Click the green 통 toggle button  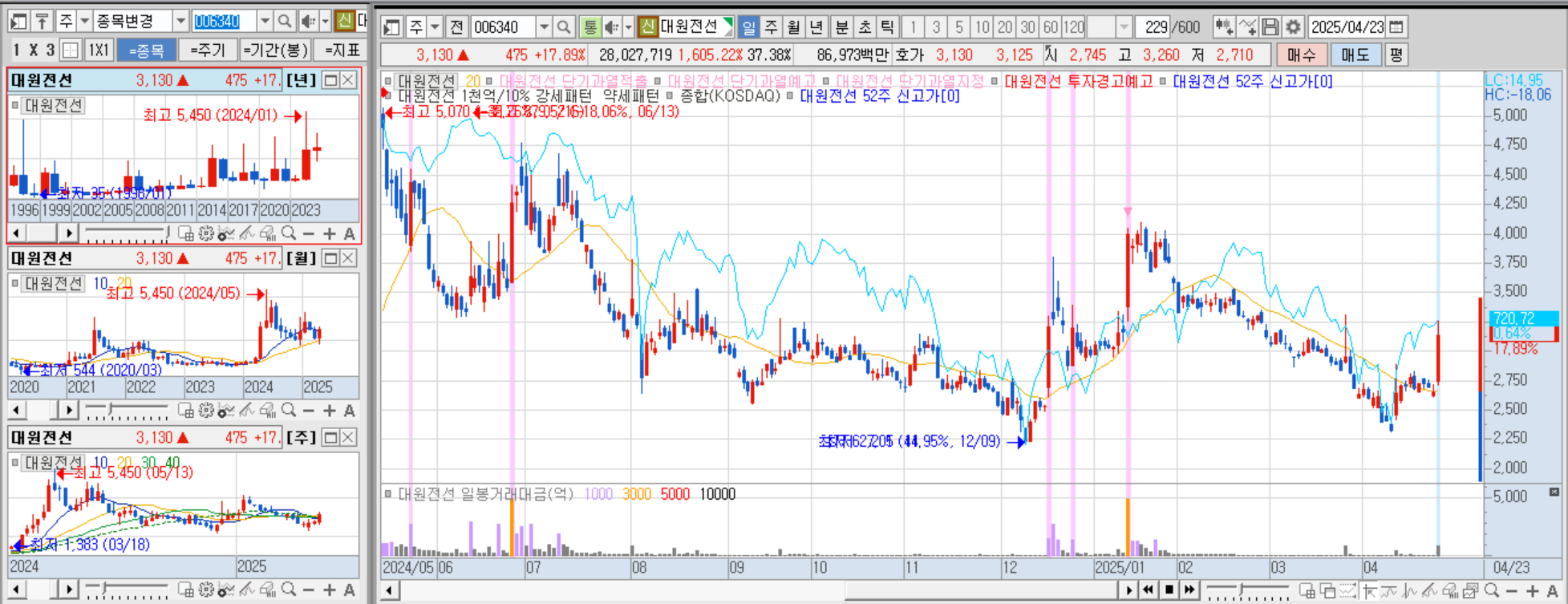(x=590, y=27)
